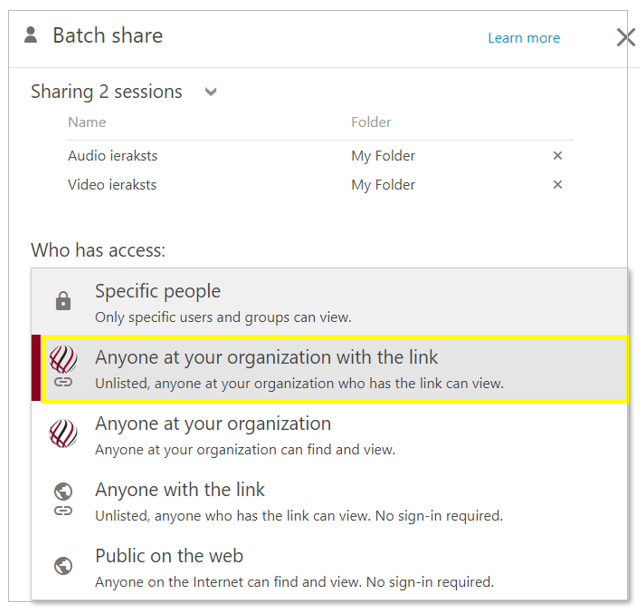Click globe icon beside Anyone with the link

pyautogui.click(x=63, y=491)
